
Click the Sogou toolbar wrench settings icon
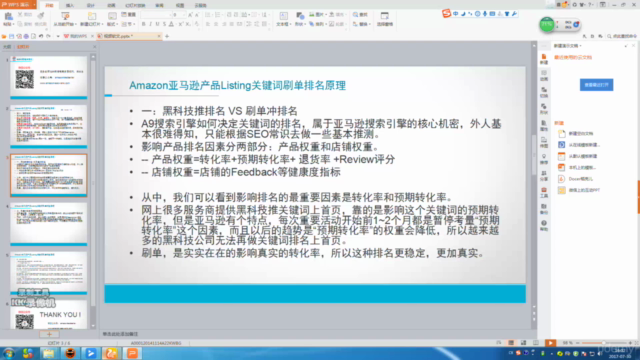tap(514, 14)
